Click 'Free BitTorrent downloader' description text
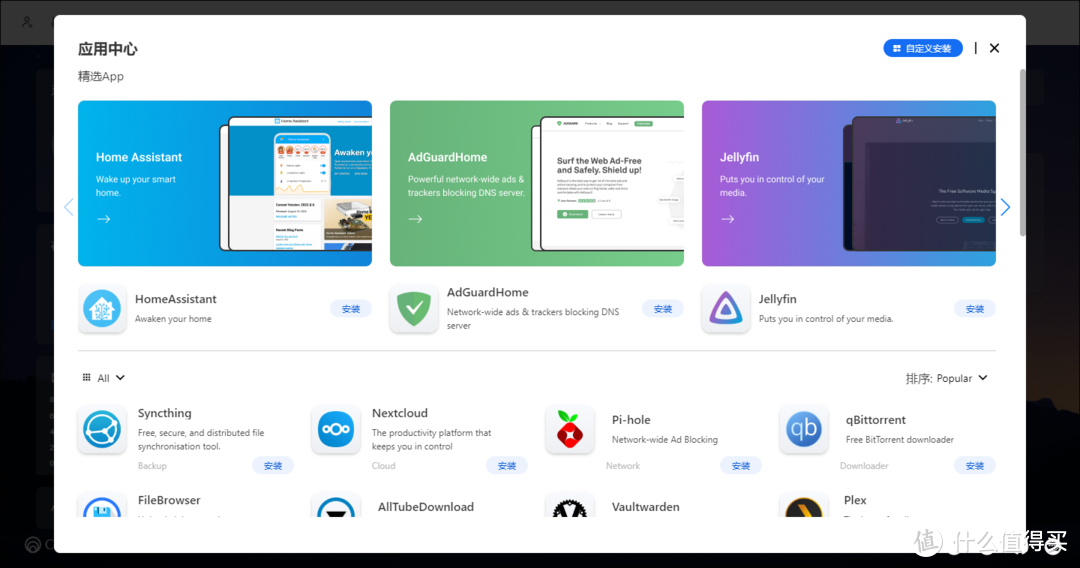 pyautogui.click(x=900, y=440)
